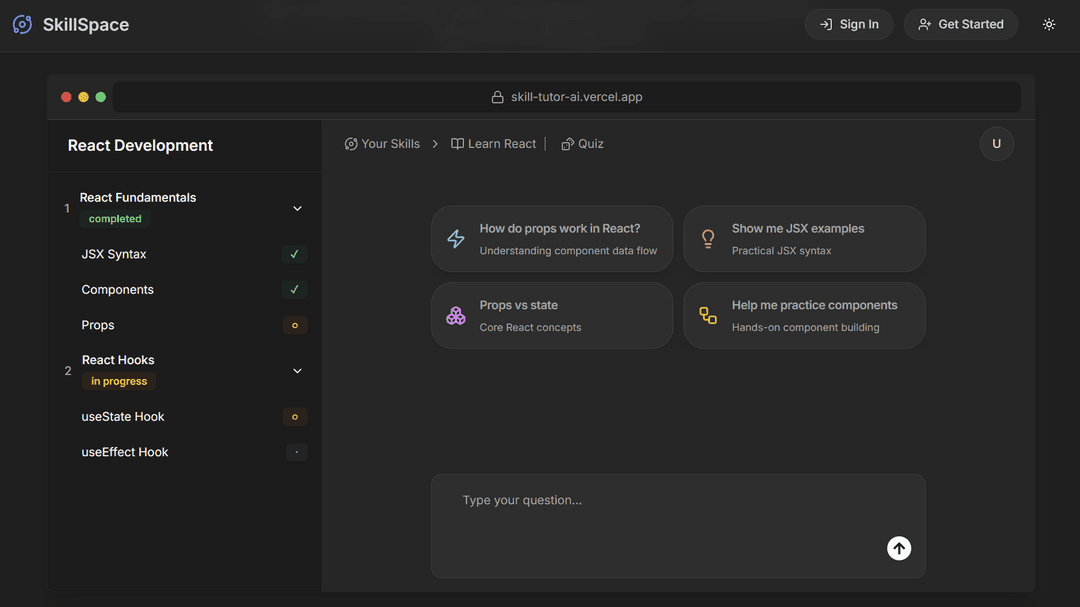Click the lock icon in address bar
This screenshot has height=607, width=1080.
pos(497,97)
